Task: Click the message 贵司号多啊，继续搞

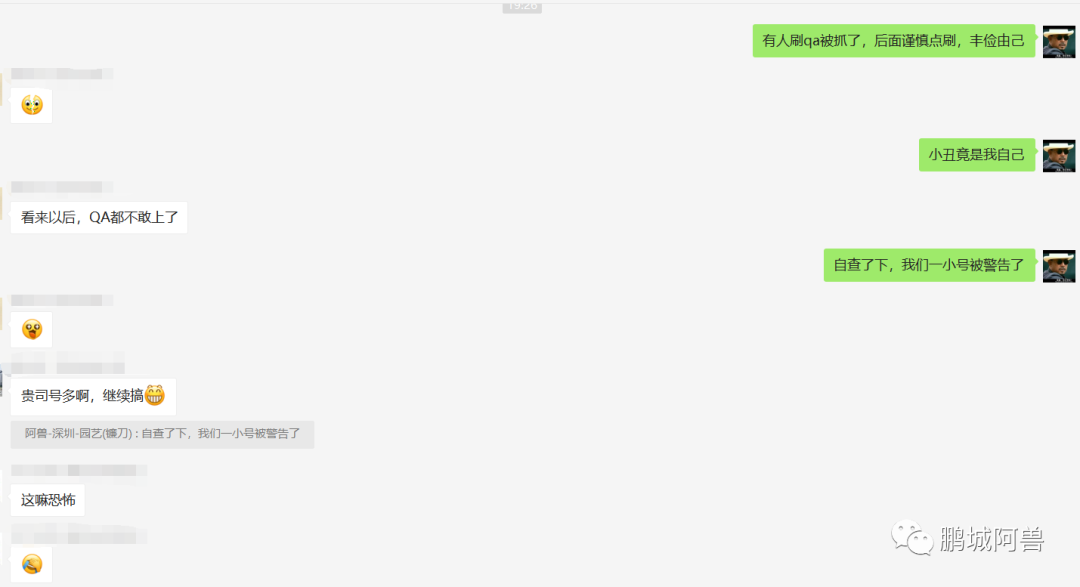Action: pyautogui.click(x=94, y=396)
